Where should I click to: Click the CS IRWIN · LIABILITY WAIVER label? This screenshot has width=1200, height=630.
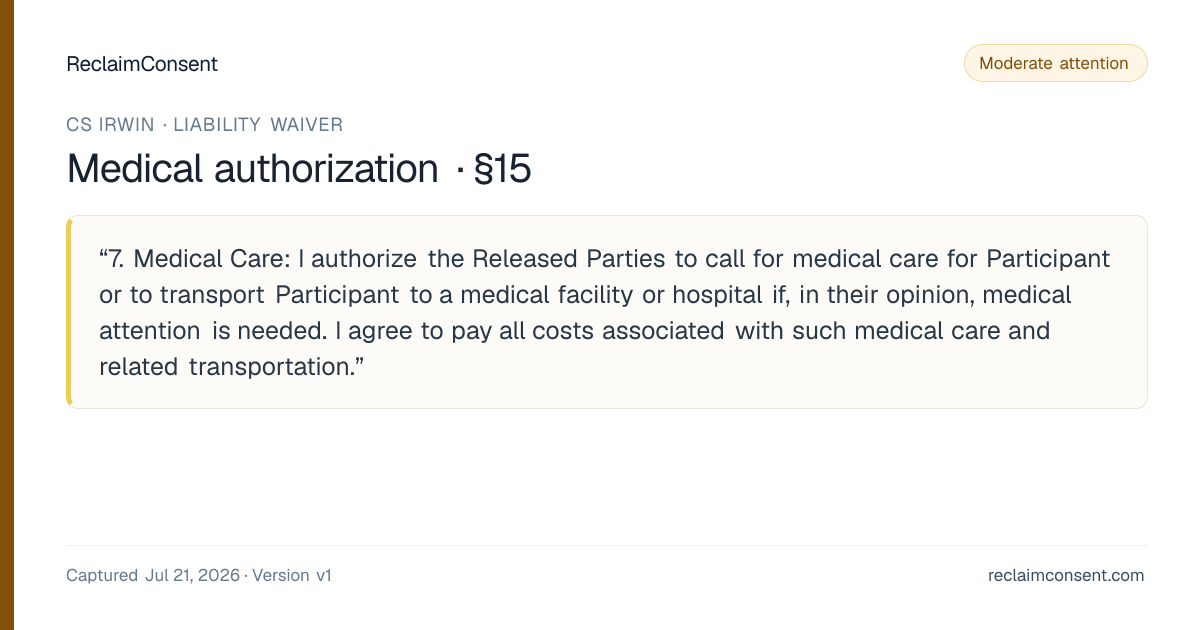click(x=204, y=125)
